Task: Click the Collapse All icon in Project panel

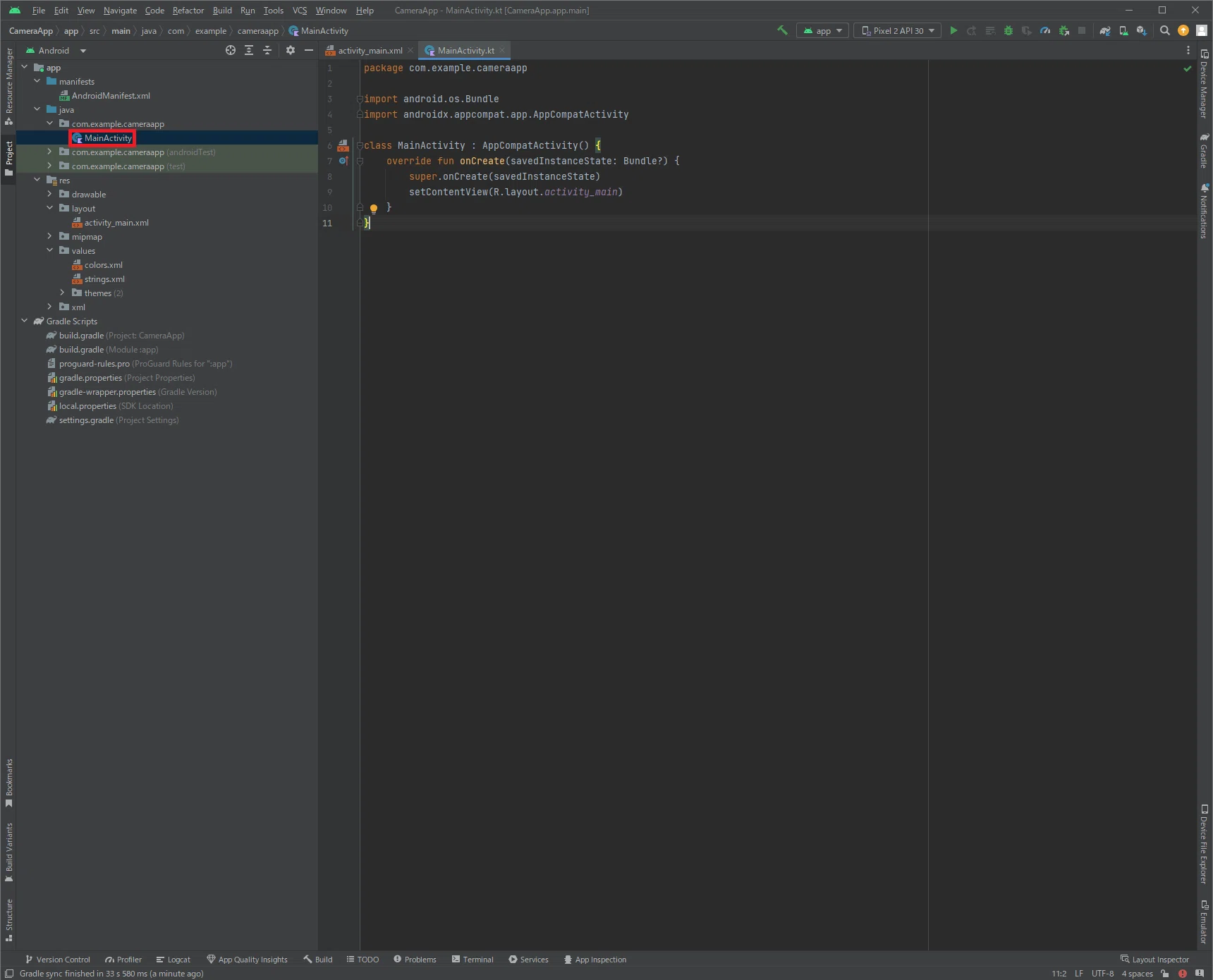Action: pos(267,50)
